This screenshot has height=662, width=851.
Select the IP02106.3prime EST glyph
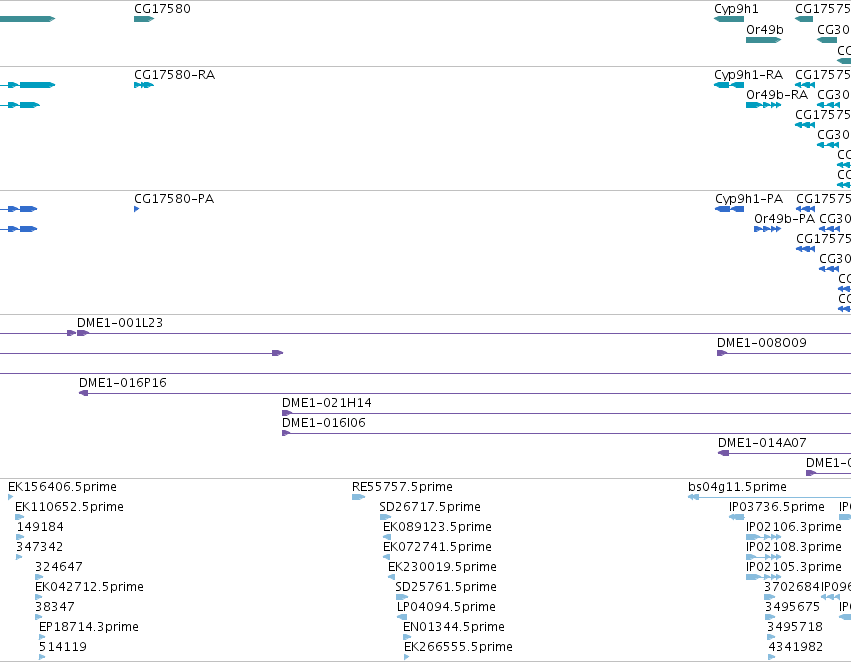pos(764,537)
